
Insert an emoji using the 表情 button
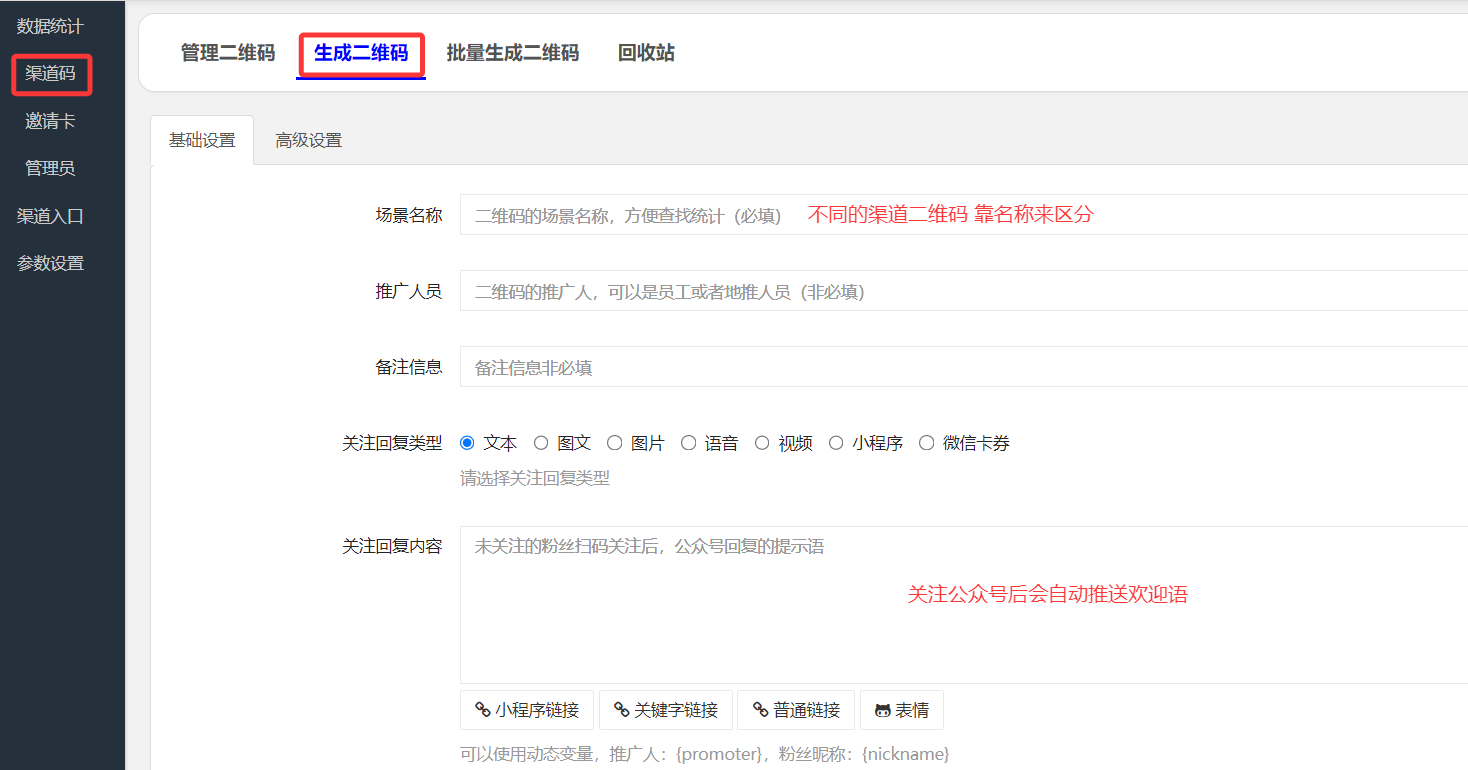coord(901,710)
